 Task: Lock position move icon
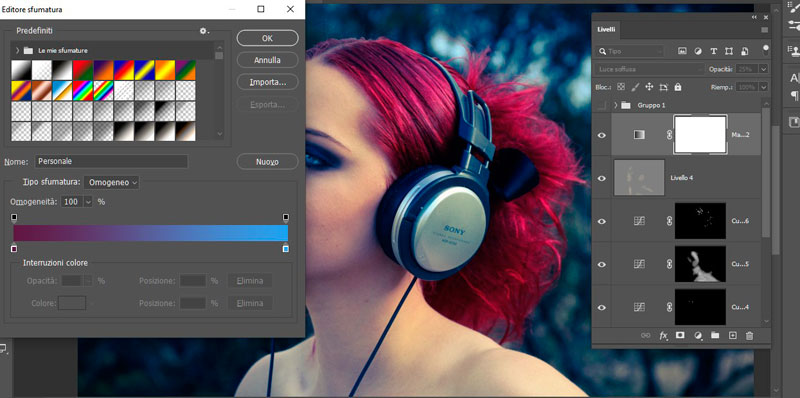tap(649, 87)
